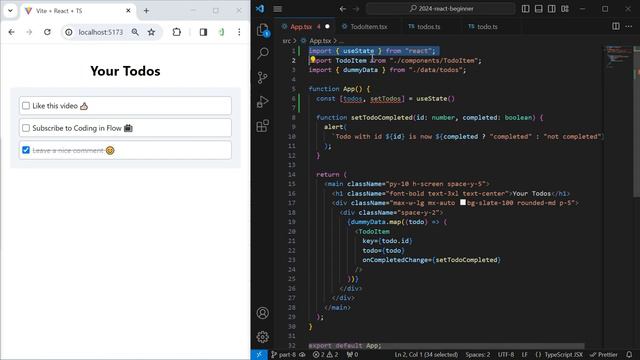Viewport: 640px width, 360px height.
Task: Open the Chrome profile icon
Action: coord(221,32)
